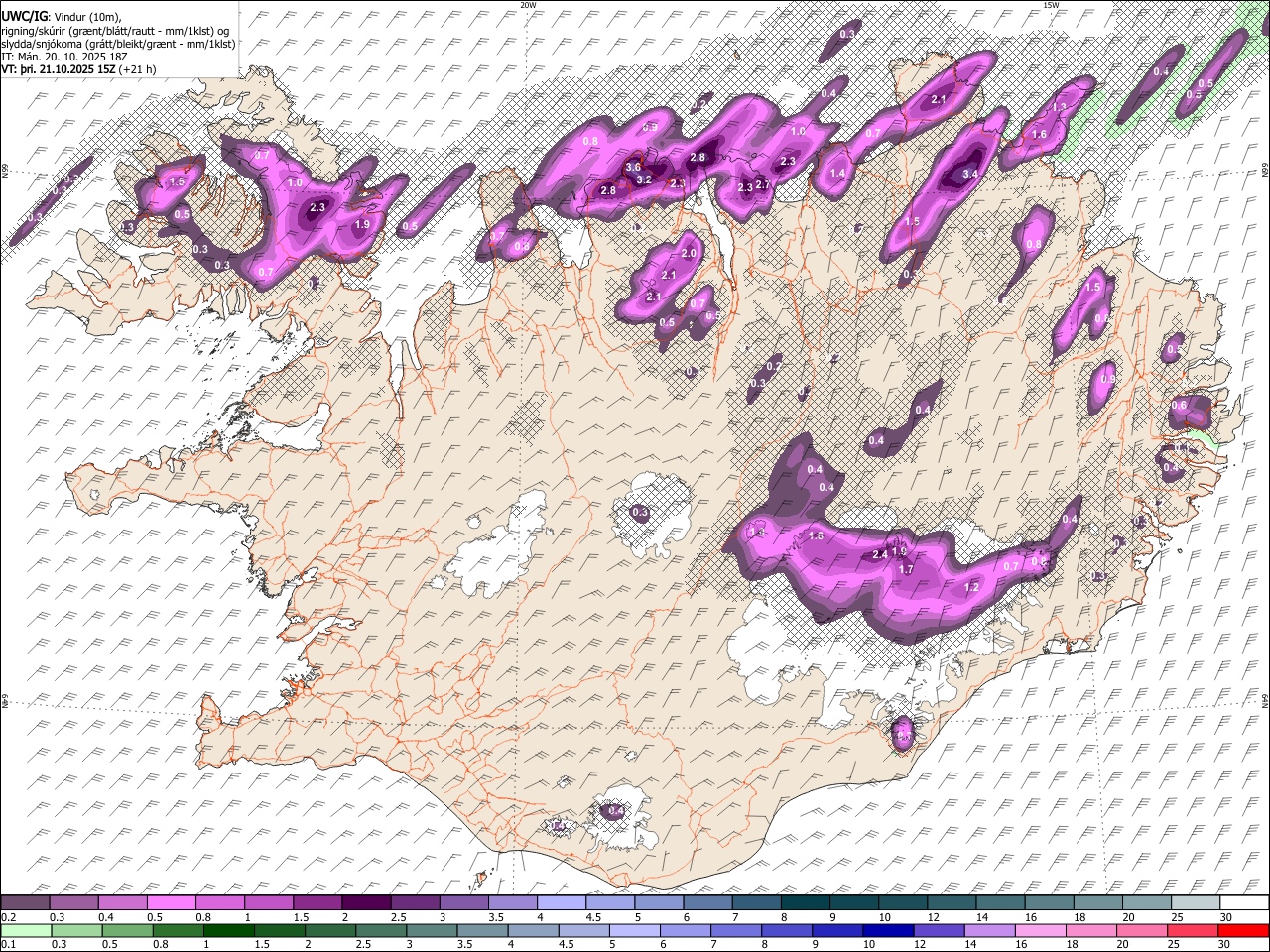
Task: Select the dark teal swatch between 8 and 9 on upper scale
Action: click(805, 903)
